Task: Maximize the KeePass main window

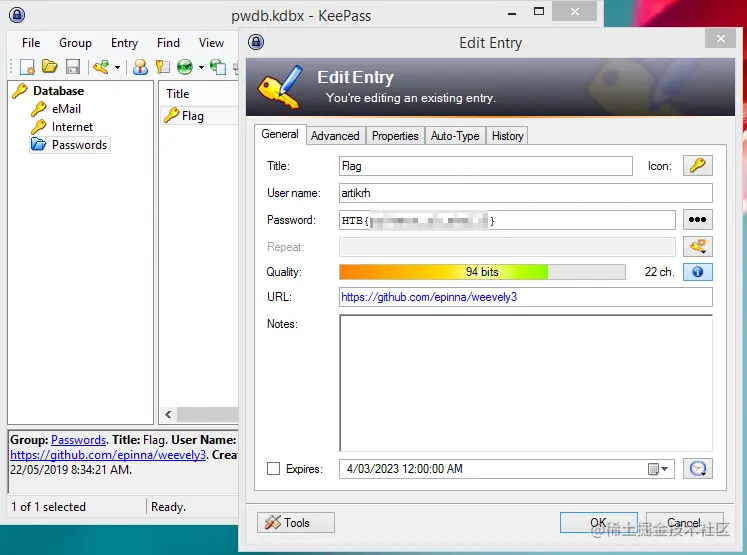Action: (539, 11)
